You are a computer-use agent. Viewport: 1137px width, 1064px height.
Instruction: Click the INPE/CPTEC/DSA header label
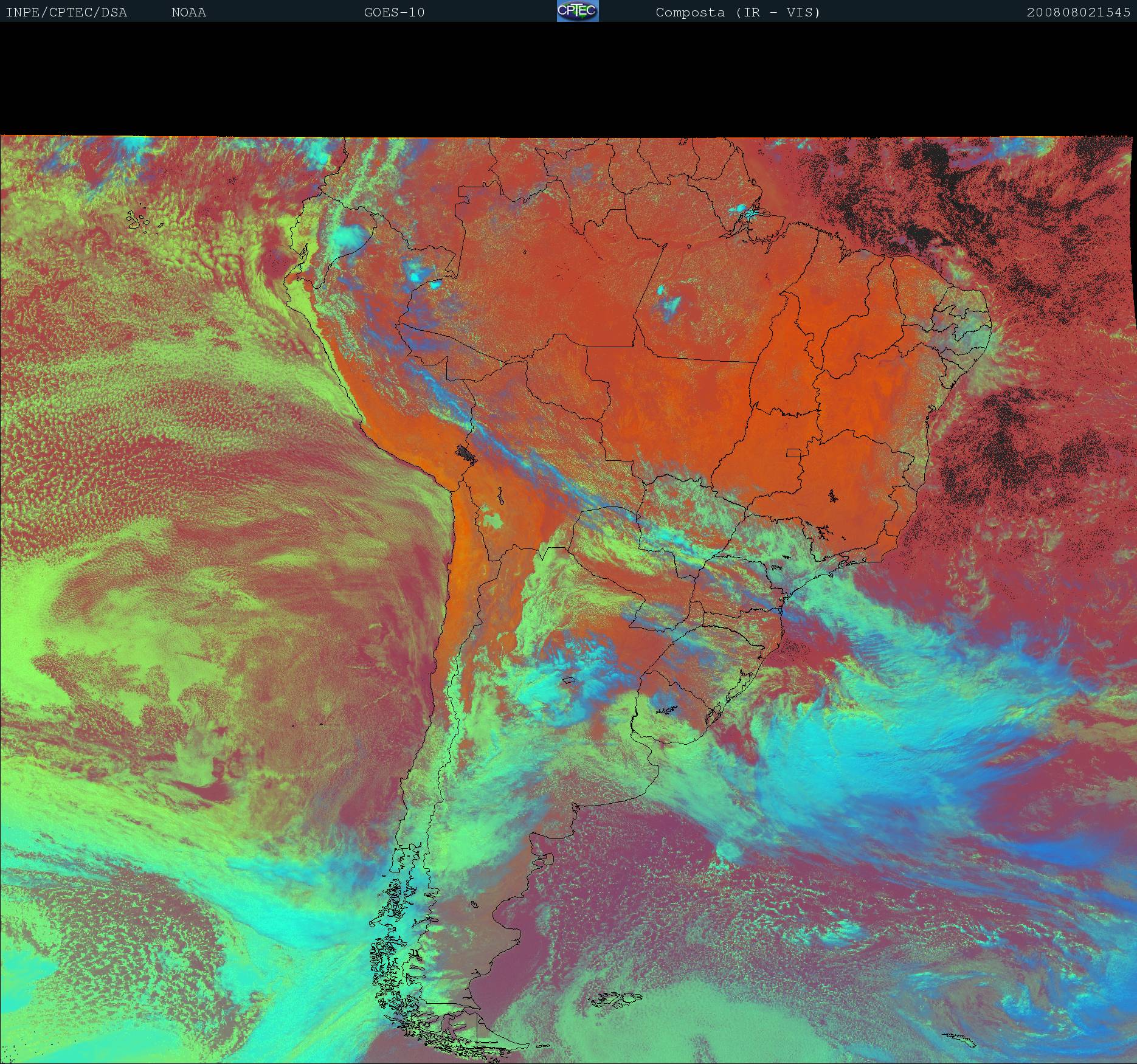[66, 12]
